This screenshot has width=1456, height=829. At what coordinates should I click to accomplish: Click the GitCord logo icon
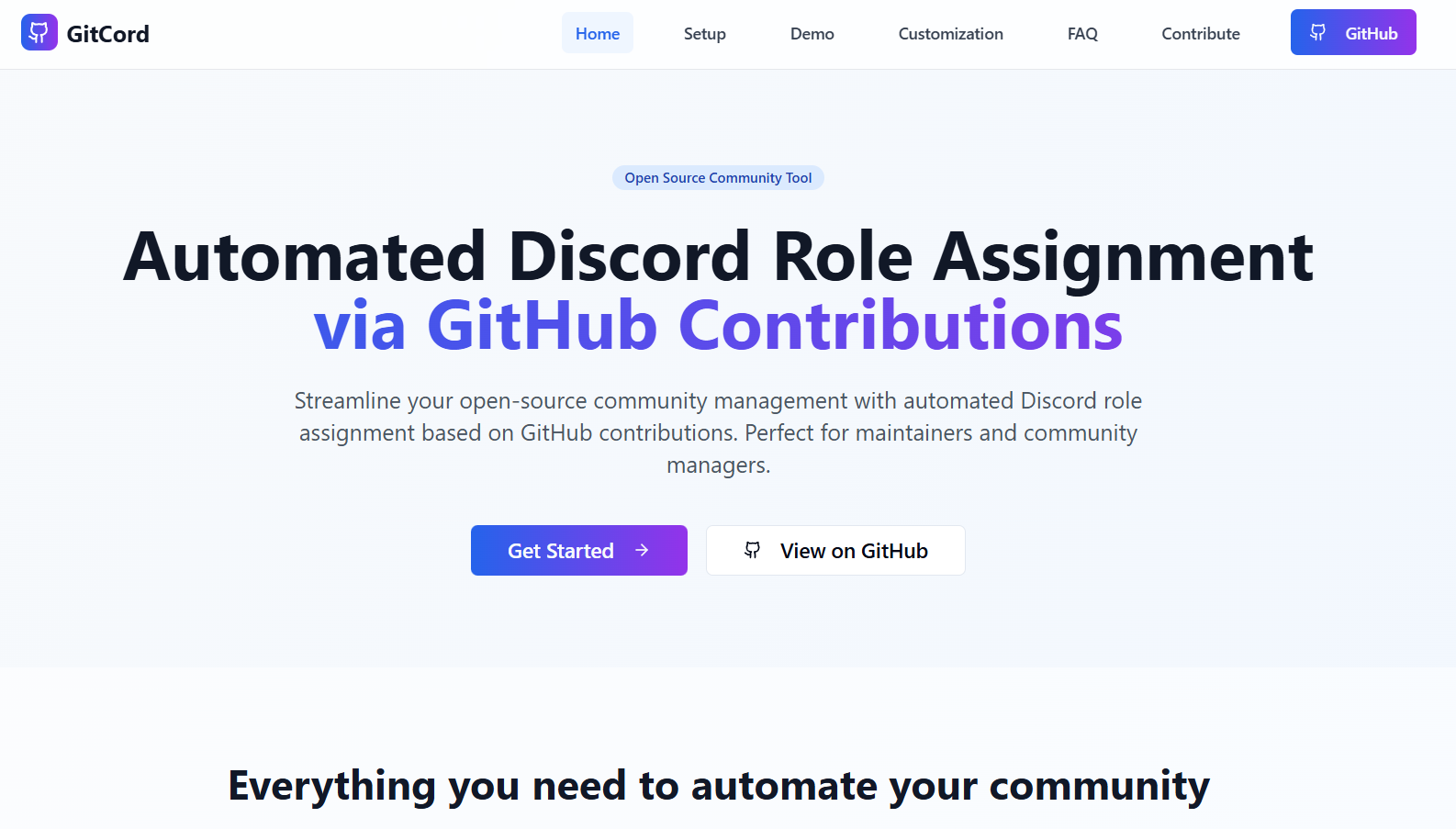coord(39,33)
